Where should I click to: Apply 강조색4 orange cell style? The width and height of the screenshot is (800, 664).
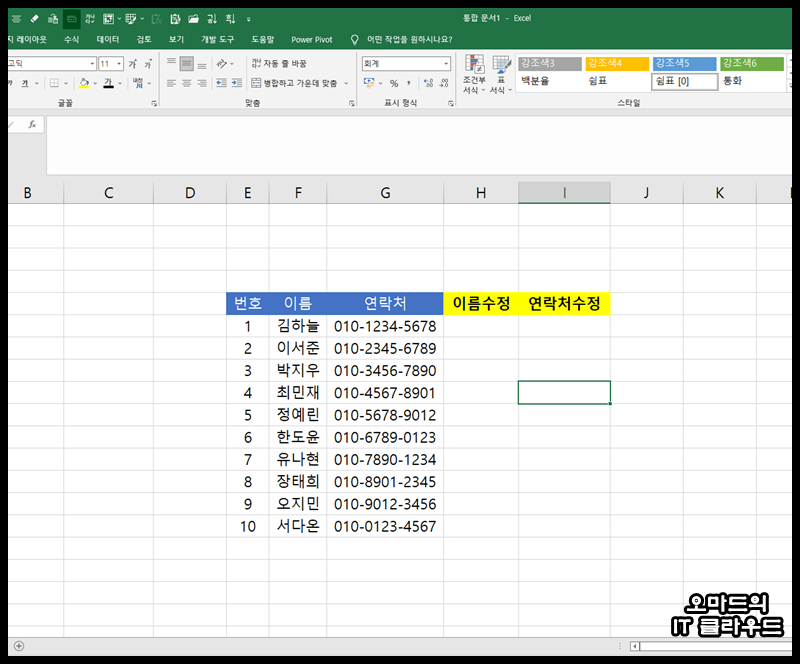point(617,63)
